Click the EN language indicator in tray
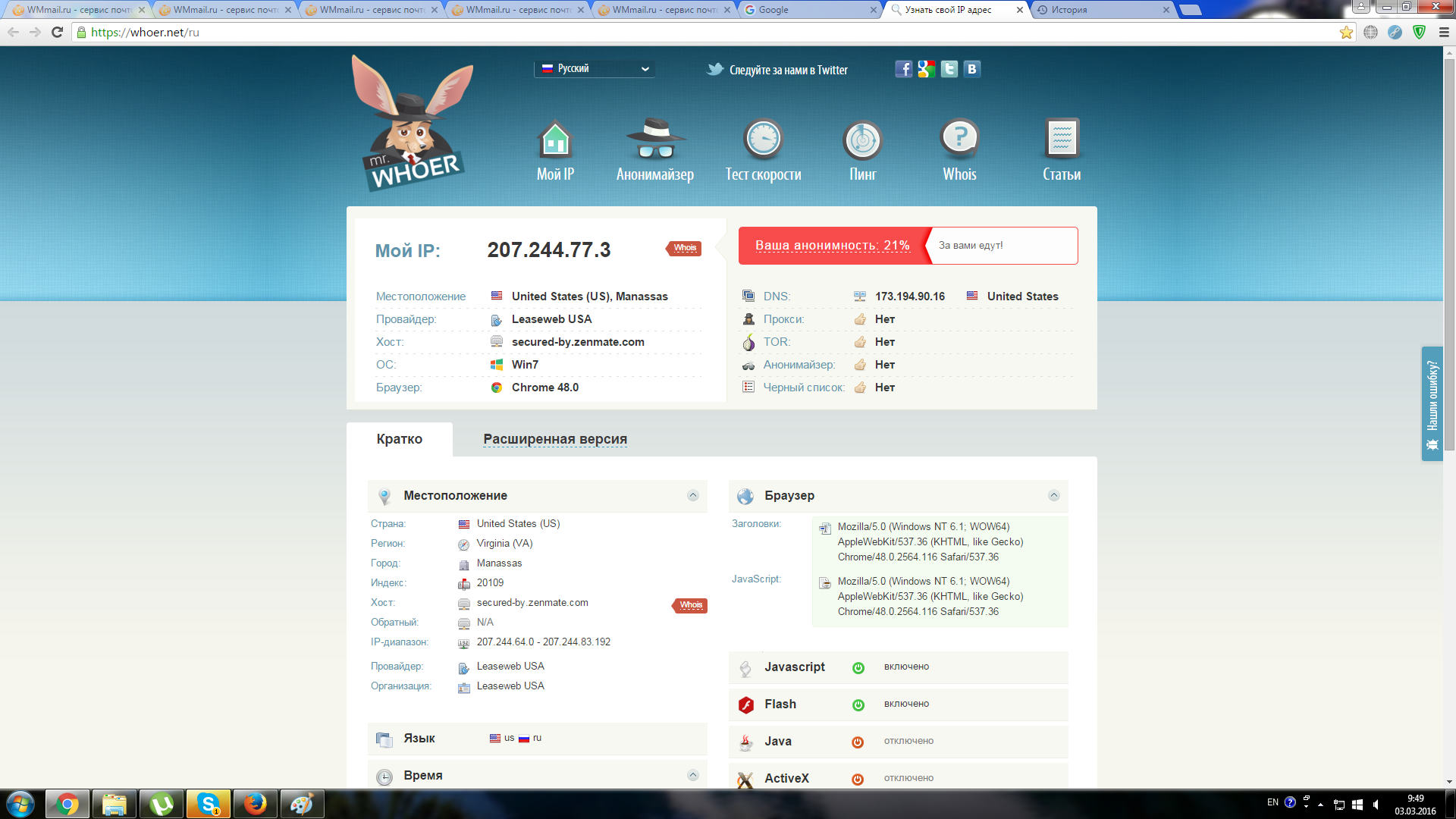Screen dimensions: 1456x819 pos(1272,802)
